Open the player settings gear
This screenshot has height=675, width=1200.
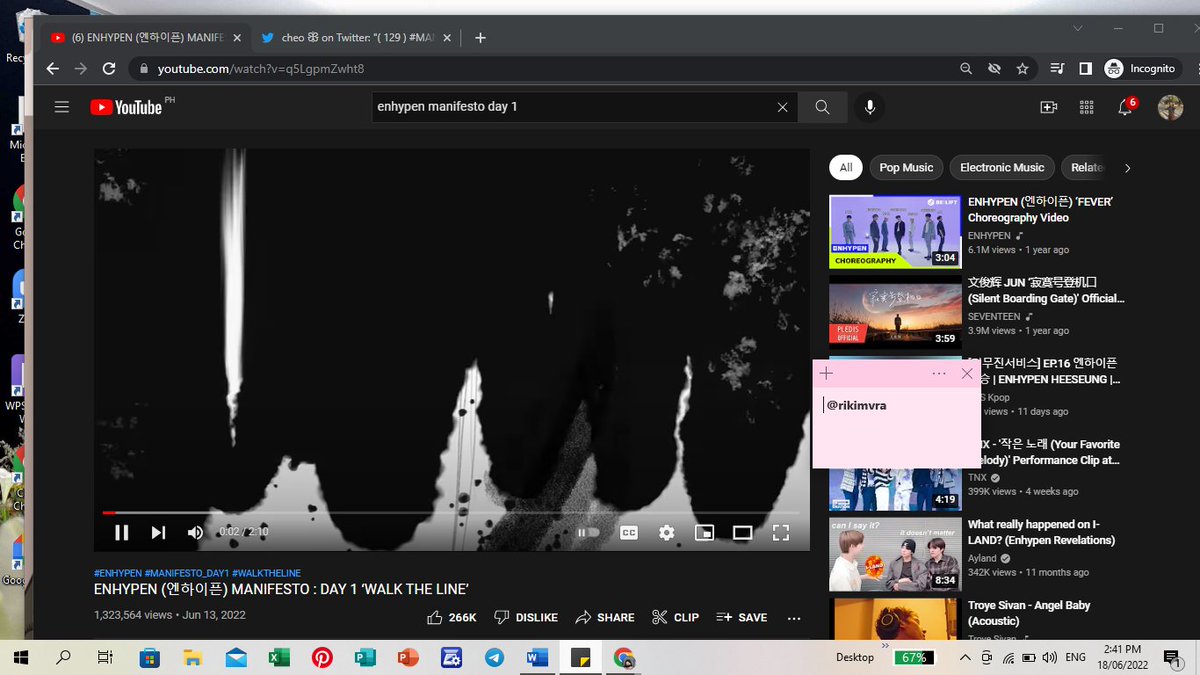tap(667, 532)
